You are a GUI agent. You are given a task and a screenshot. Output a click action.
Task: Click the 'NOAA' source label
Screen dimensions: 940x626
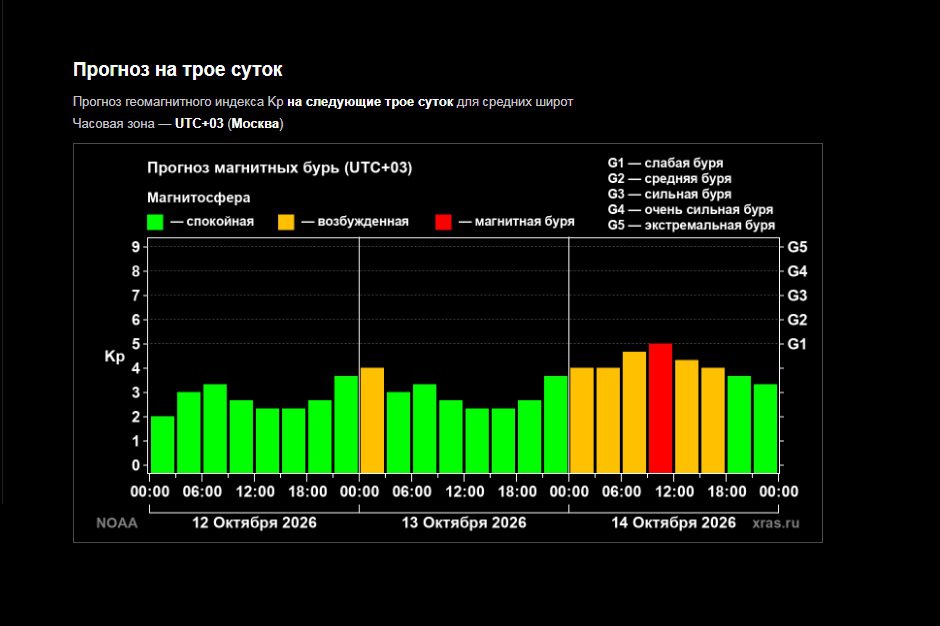pos(117,523)
